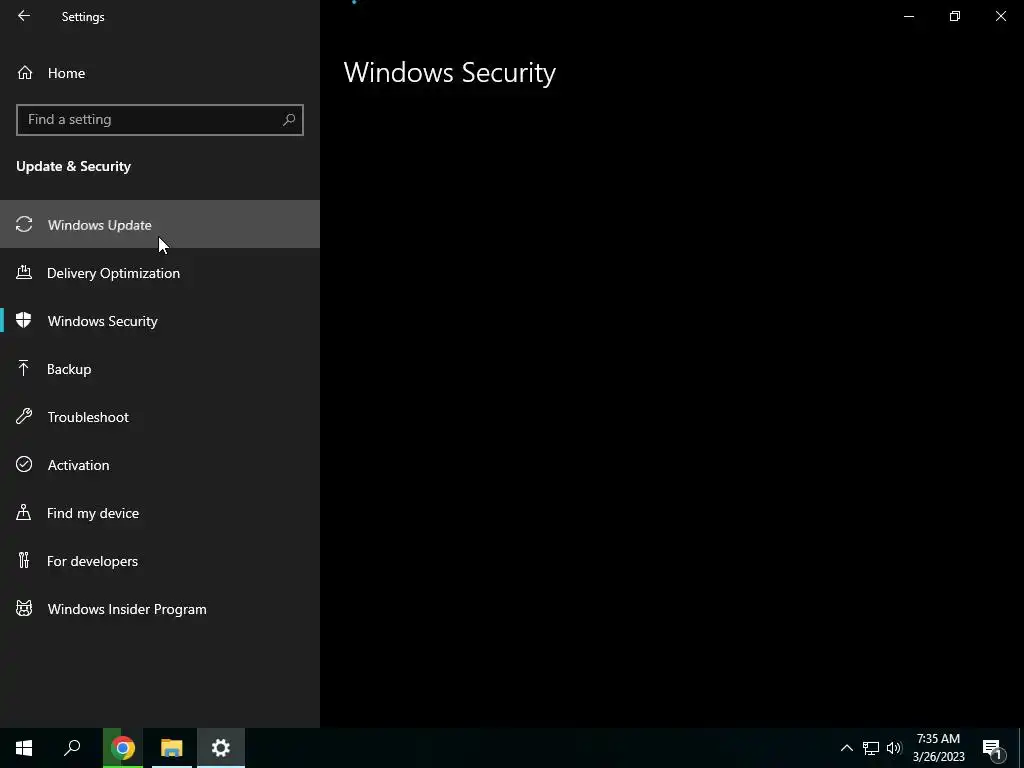The height and width of the screenshot is (768, 1024).
Task: Click the Find my device locator icon
Action: (24, 512)
